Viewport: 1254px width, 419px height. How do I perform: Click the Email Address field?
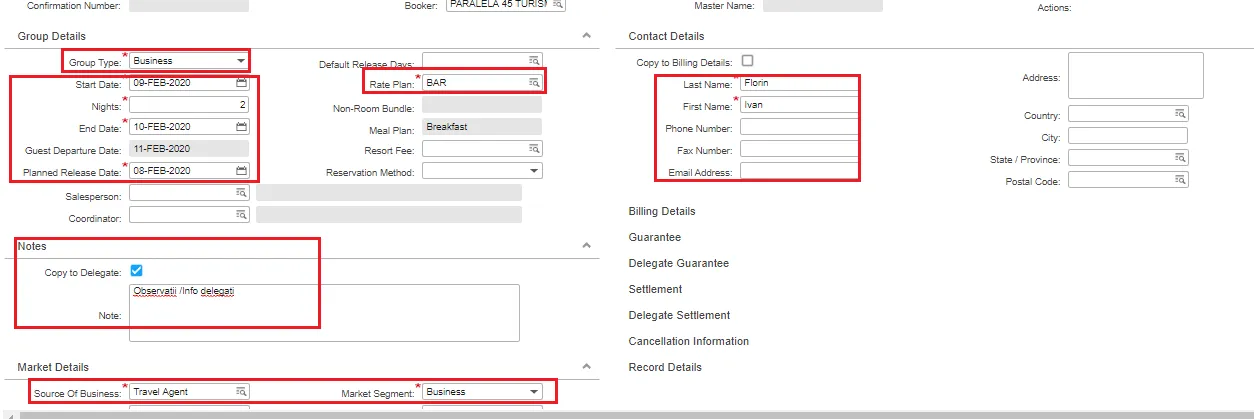800,171
